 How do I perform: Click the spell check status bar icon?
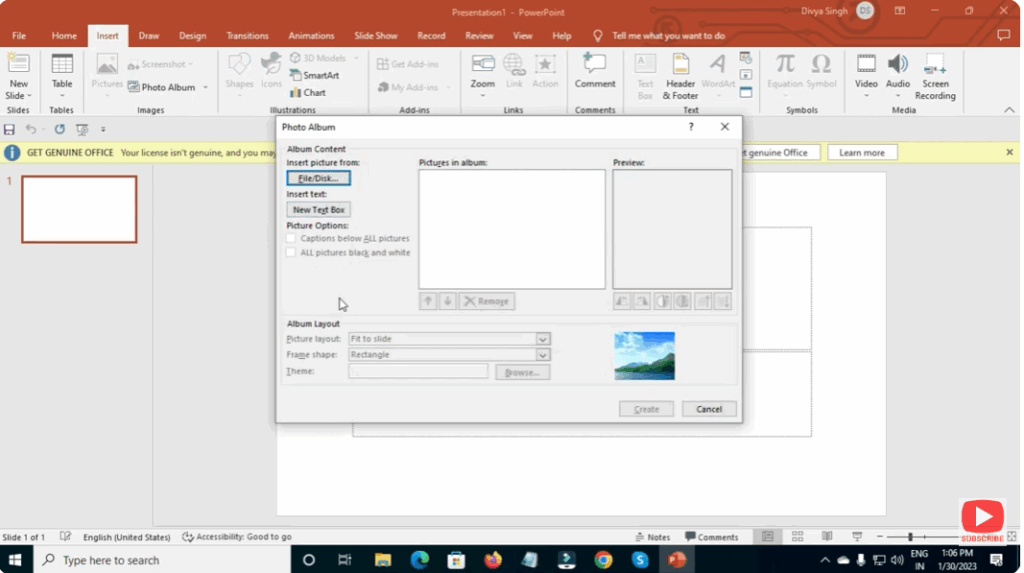[x=65, y=536]
